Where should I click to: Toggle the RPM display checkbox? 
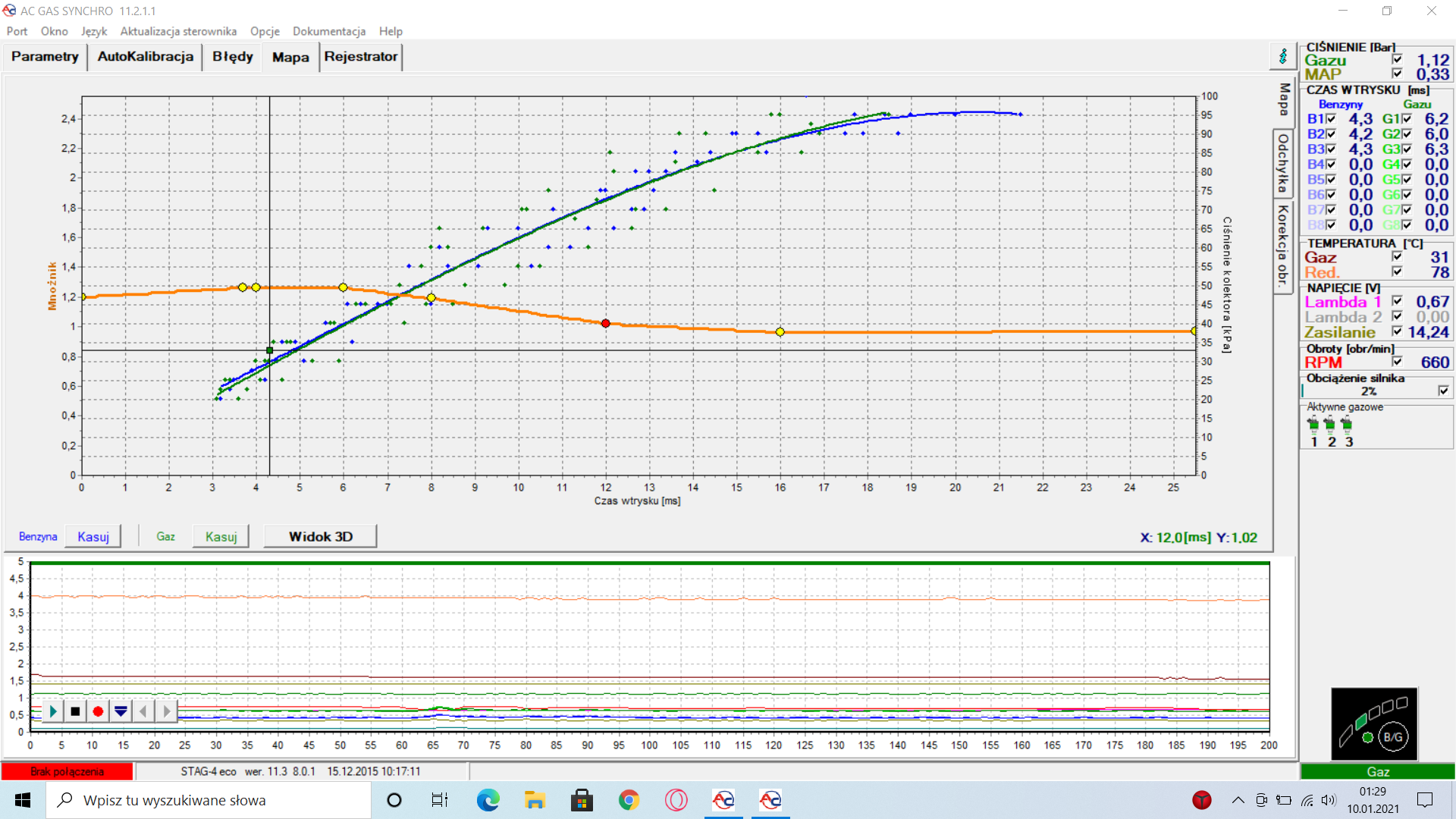[x=1397, y=362]
